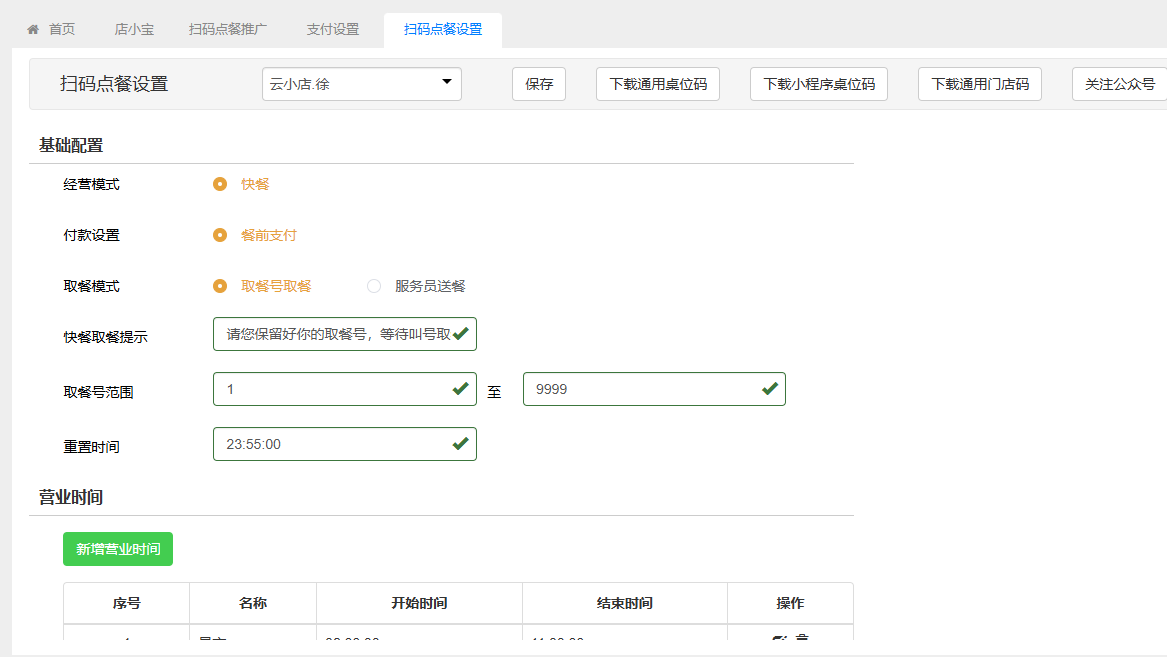Image resolution: width=1167 pixels, height=657 pixels.
Task: Focus the 取餐号范围 start field containing 1
Action: [330, 389]
